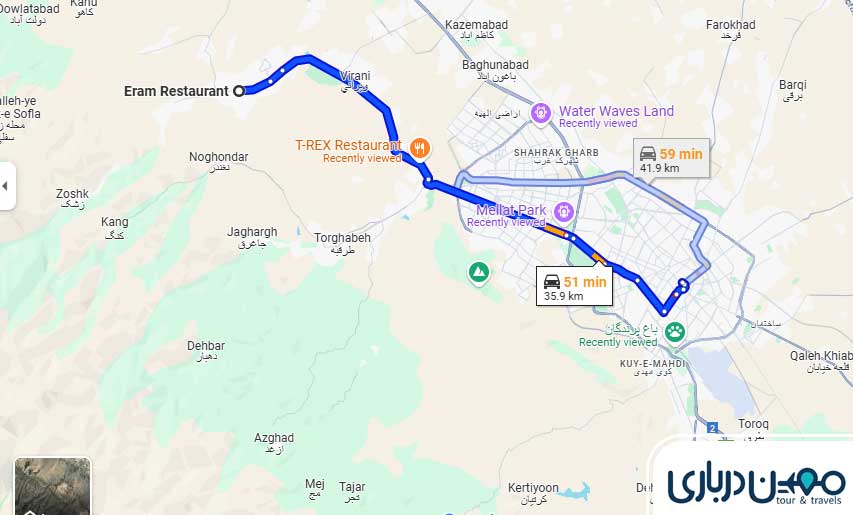Click the Water Waves Land purple pin
Screen dimensions: 853x515
click(x=541, y=114)
